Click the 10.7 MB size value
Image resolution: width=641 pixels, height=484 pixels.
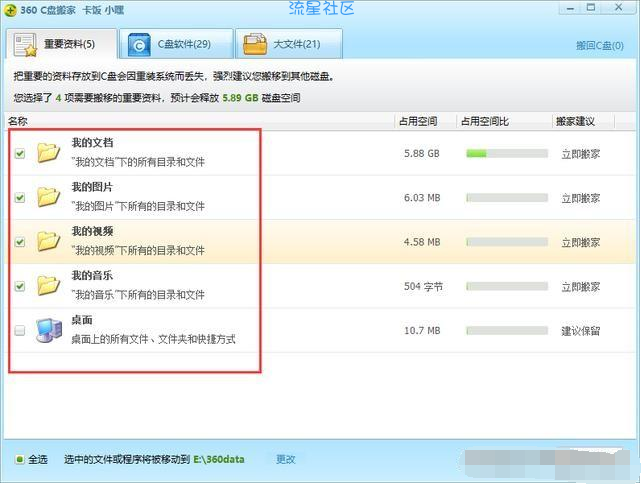click(422, 331)
